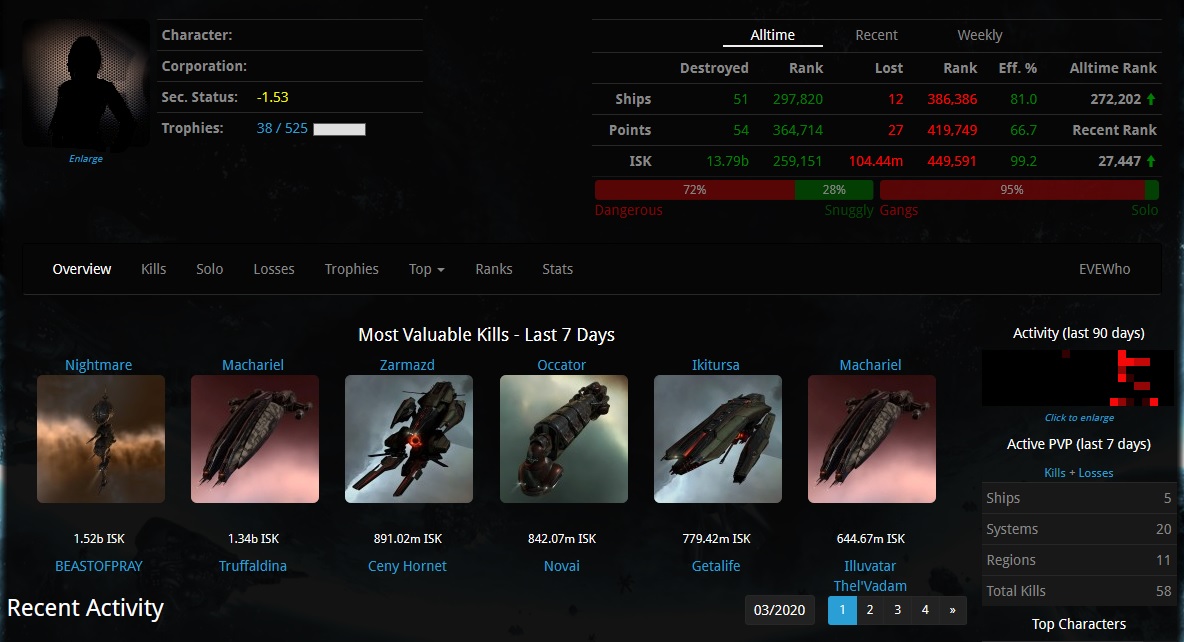Screen dimensions: 1184x642
Task: Switch to the Weekly stats tab
Action: 979,35
